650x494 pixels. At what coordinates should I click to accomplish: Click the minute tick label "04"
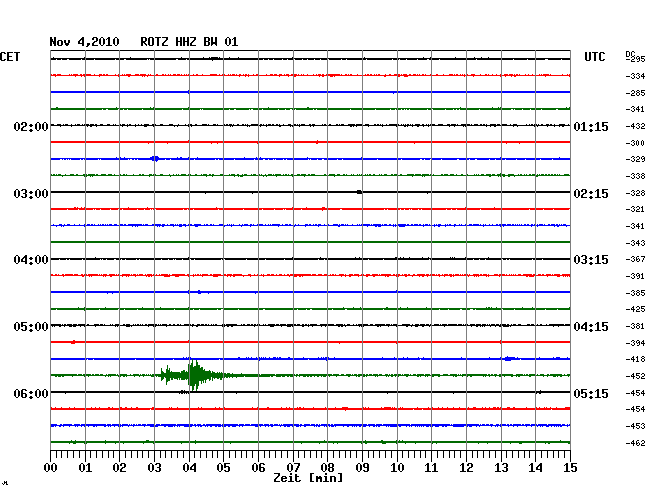coord(189,467)
